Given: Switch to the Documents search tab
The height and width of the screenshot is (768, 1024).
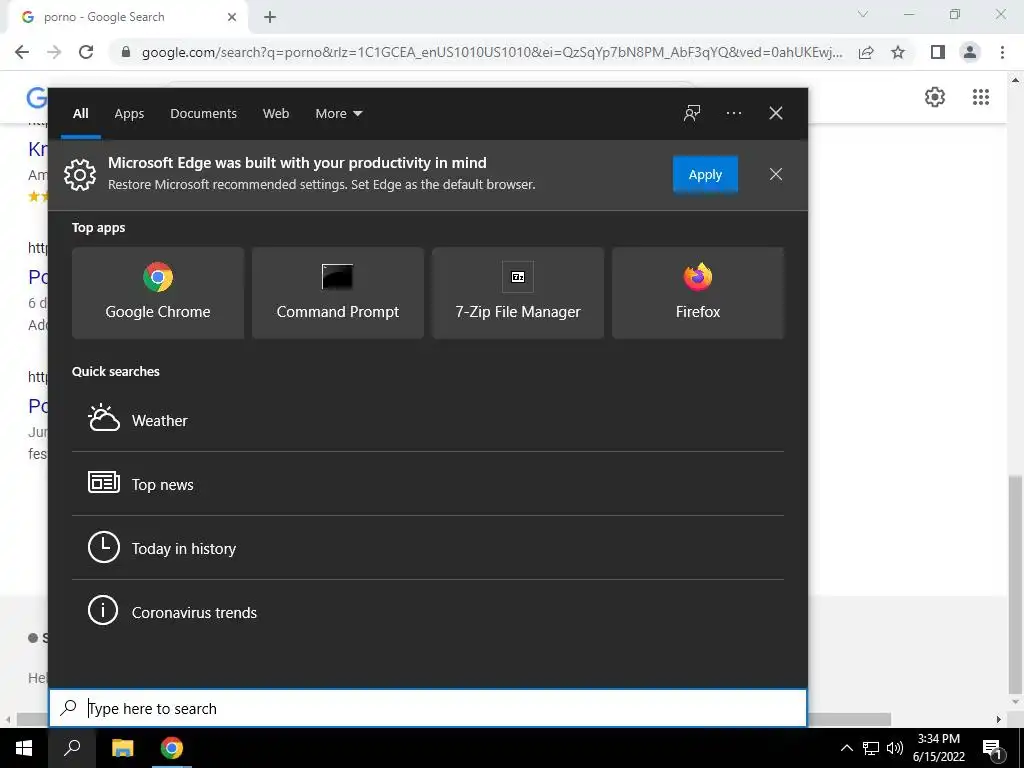Looking at the screenshot, I should point(204,113).
